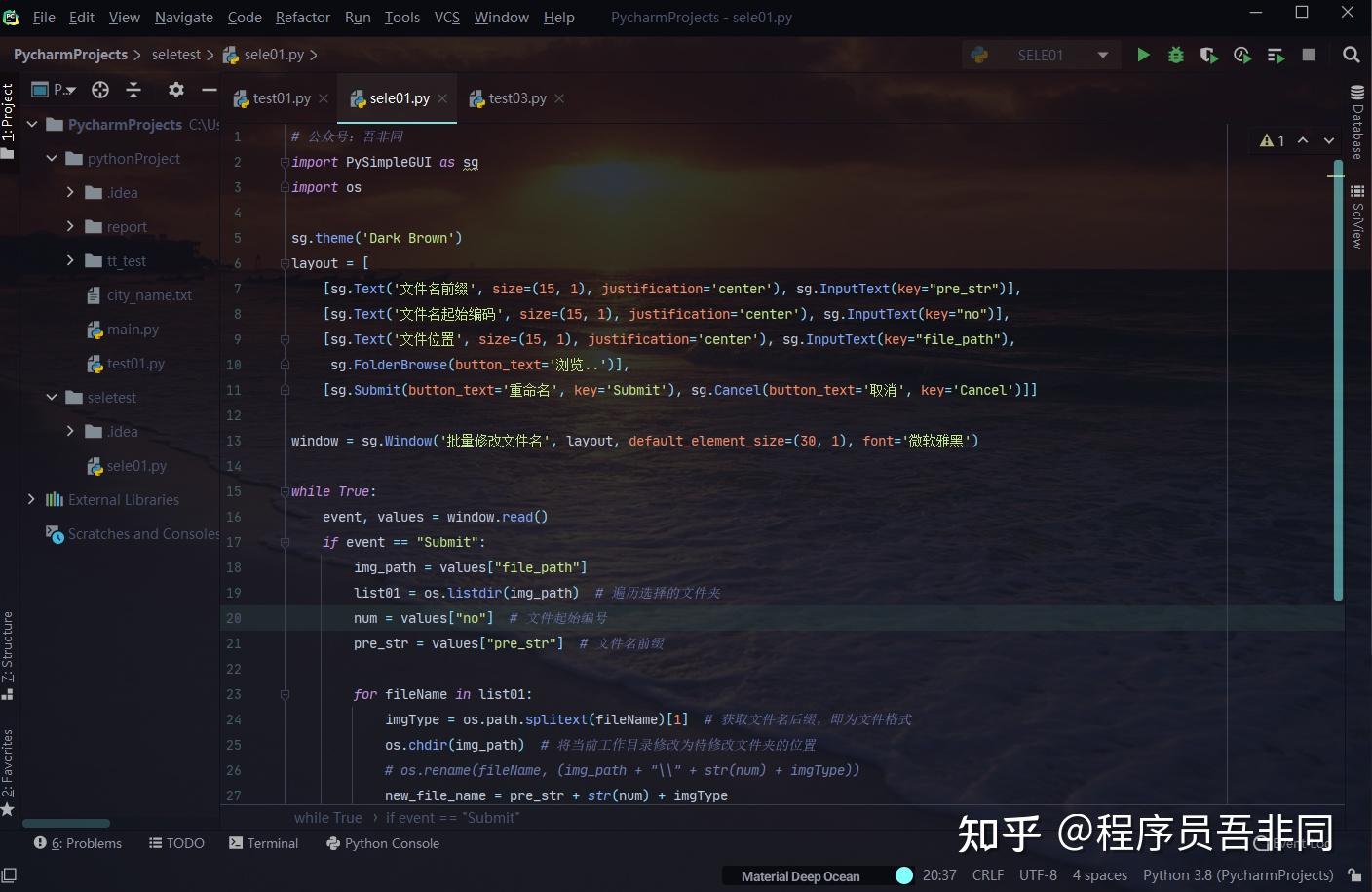
Task: Toggle the TODO tool window
Action: tap(176, 843)
